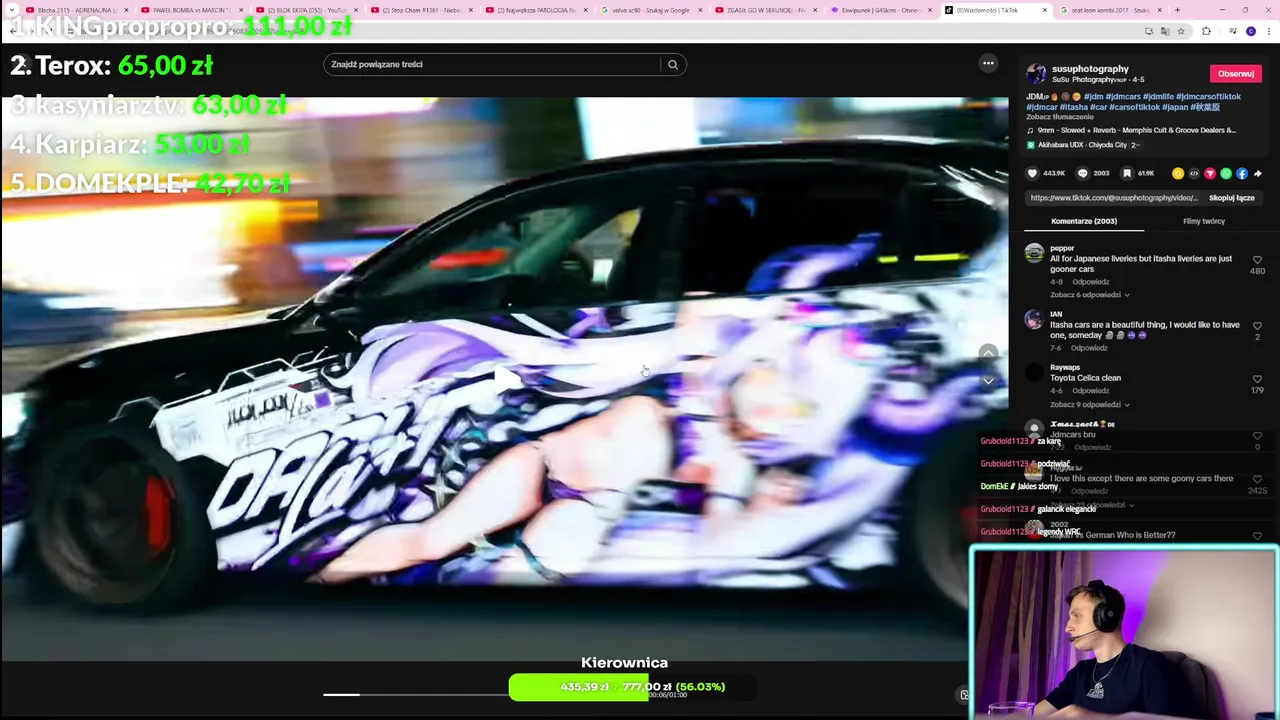
Task: Reply to pepper via 'Odpowiedz'
Action: coord(1090,282)
